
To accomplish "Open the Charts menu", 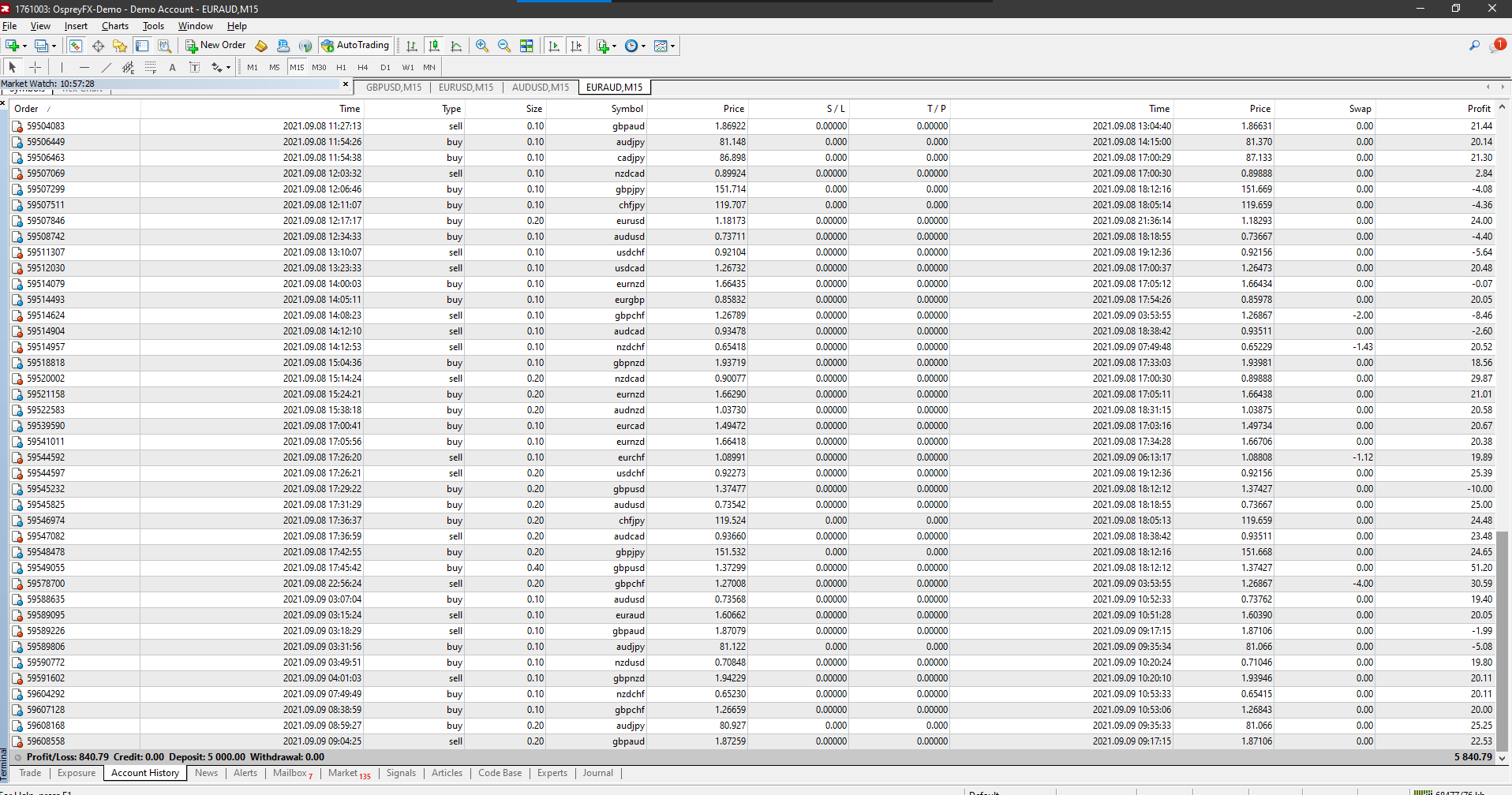I will (x=114, y=26).
